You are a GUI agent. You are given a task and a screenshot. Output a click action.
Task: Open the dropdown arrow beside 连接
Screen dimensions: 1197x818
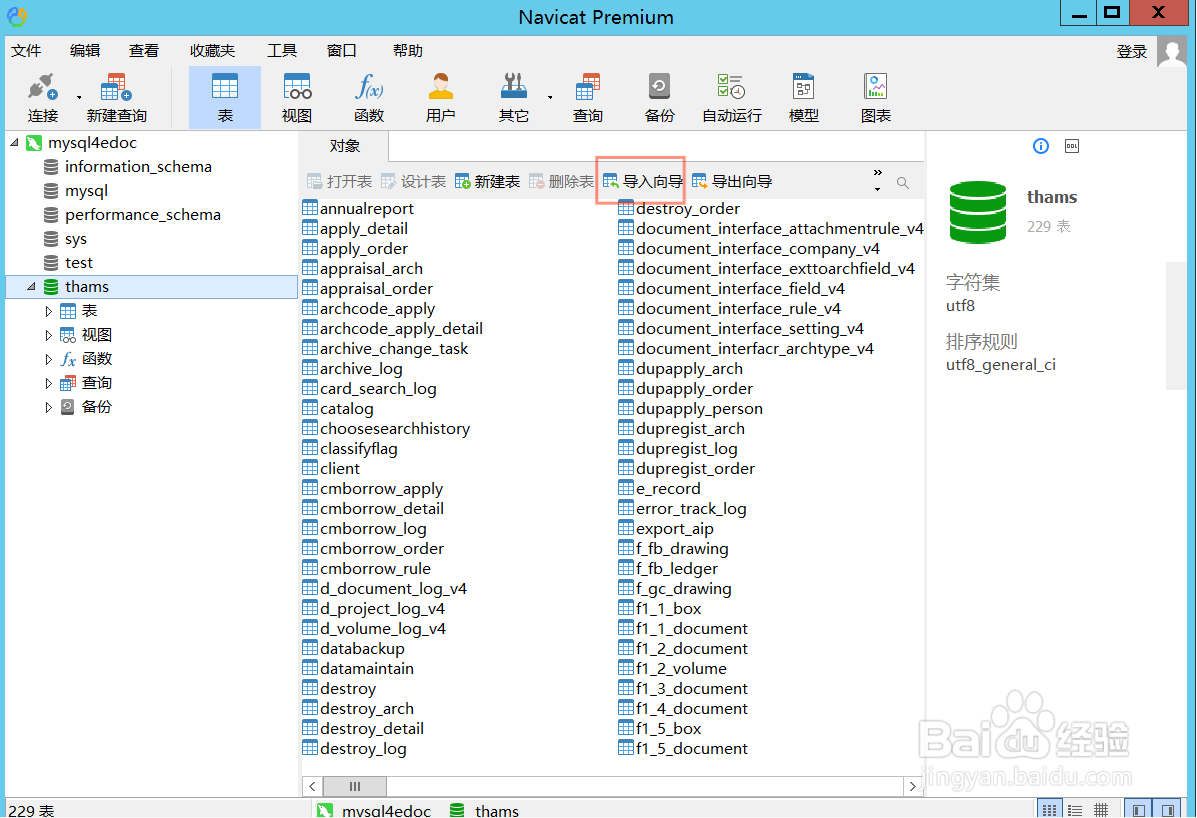(x=79, y=98)
